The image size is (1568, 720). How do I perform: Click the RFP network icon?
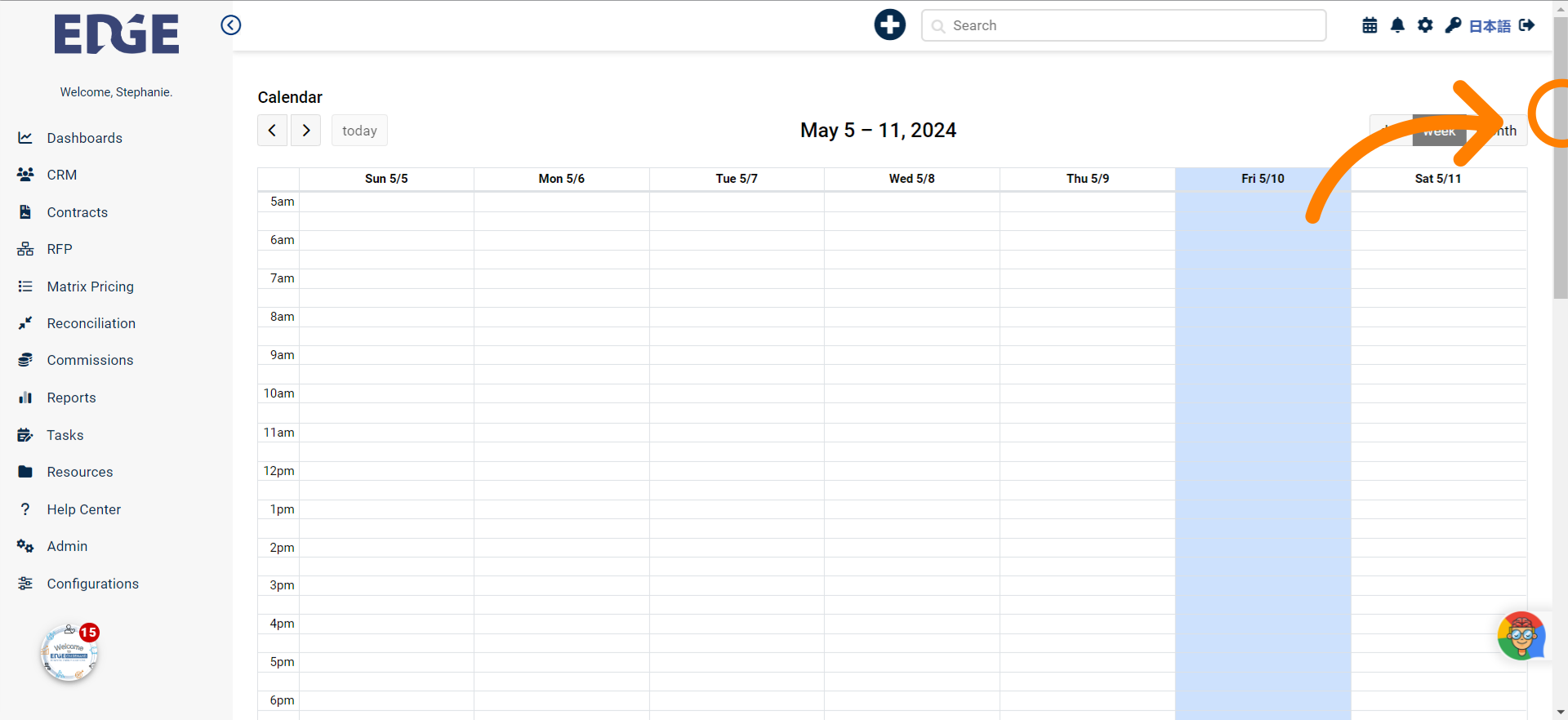coord(25,249)
